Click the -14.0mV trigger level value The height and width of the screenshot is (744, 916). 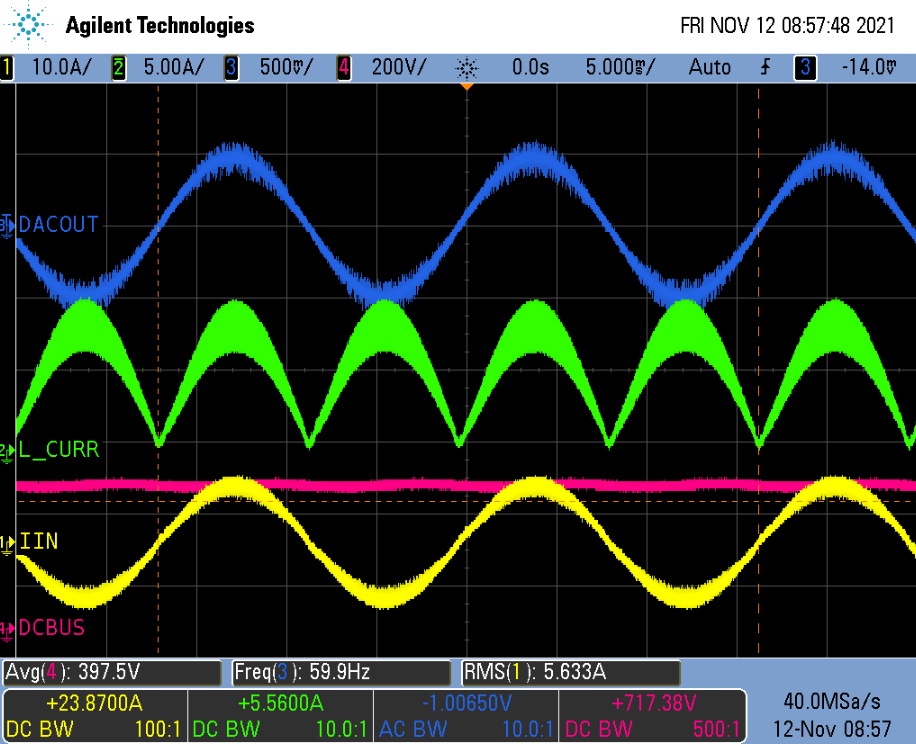click(866, 68)
